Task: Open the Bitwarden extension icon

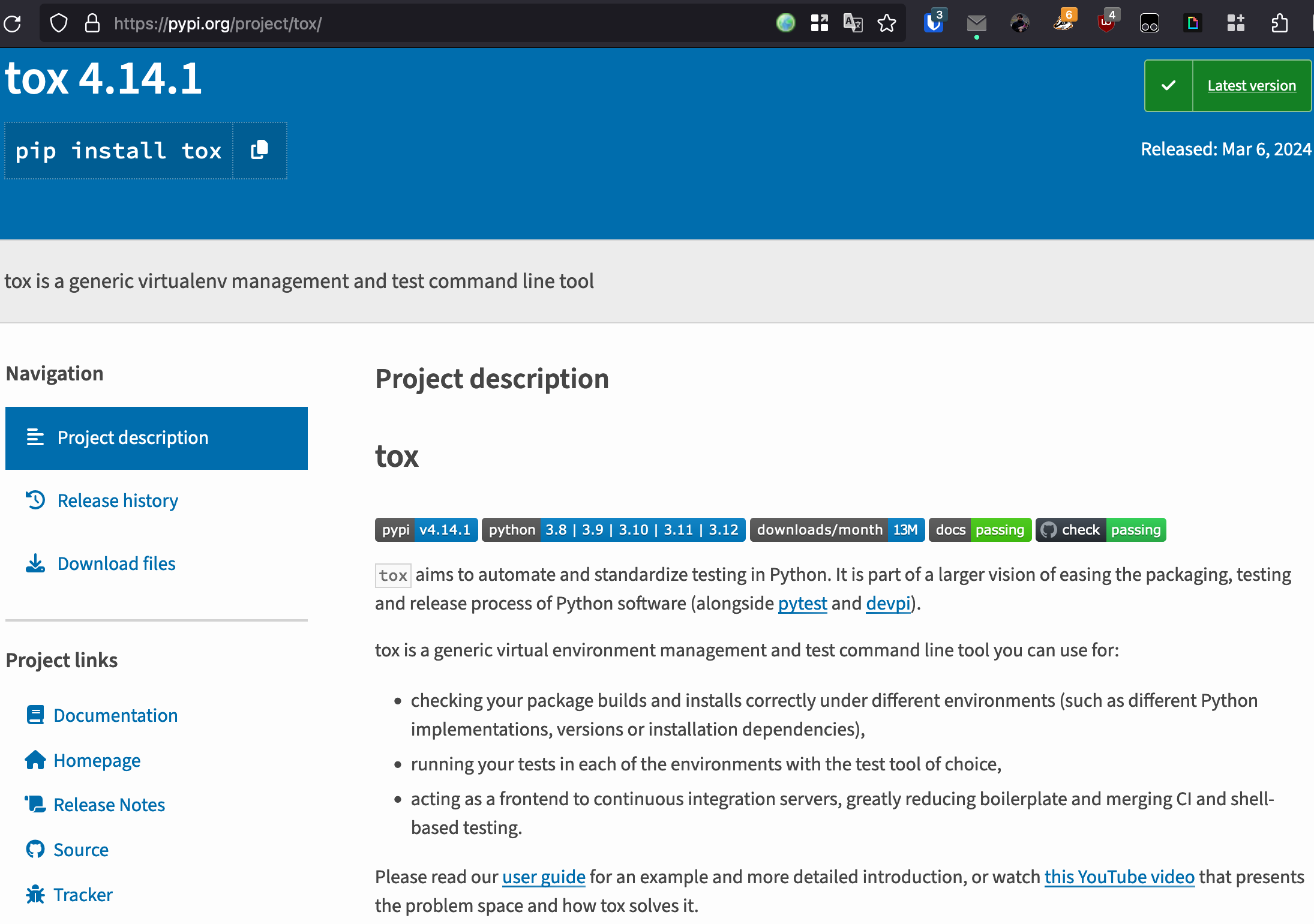Action: click(933, 23)
